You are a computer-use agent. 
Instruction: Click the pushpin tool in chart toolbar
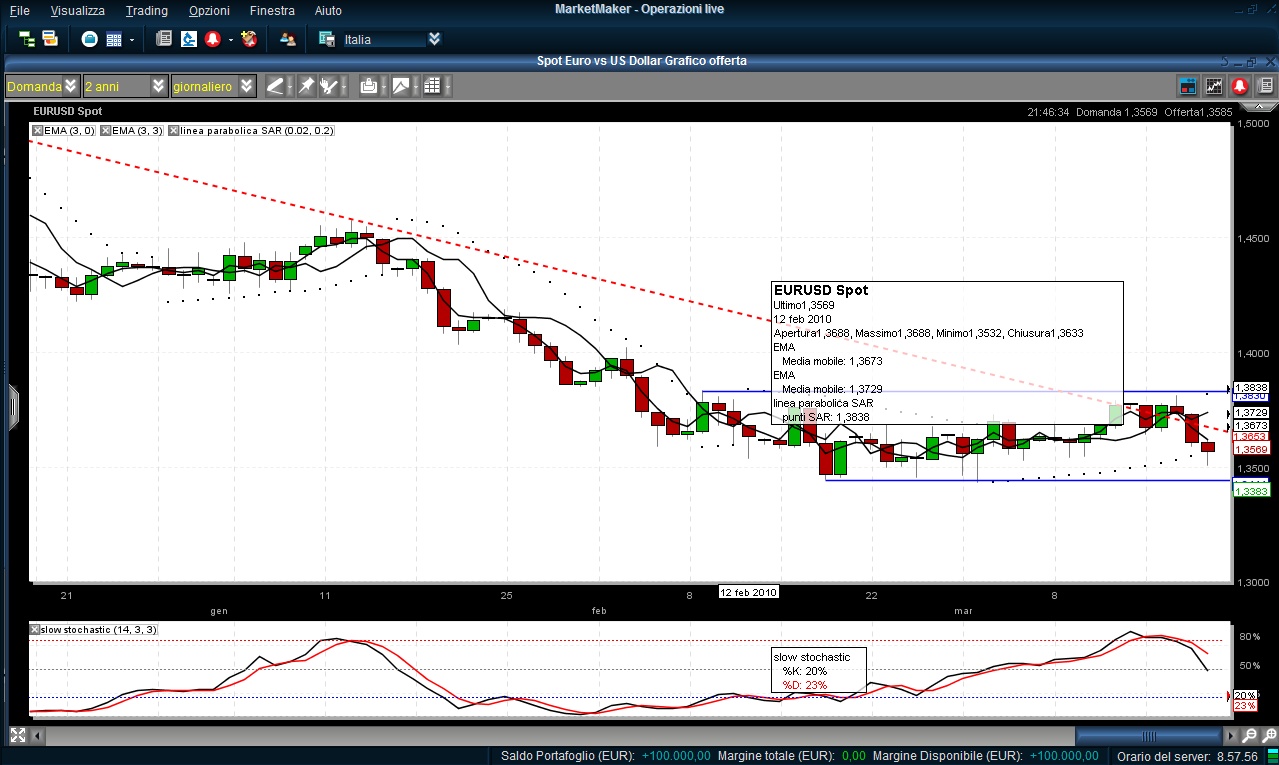[x=306, y=86]
